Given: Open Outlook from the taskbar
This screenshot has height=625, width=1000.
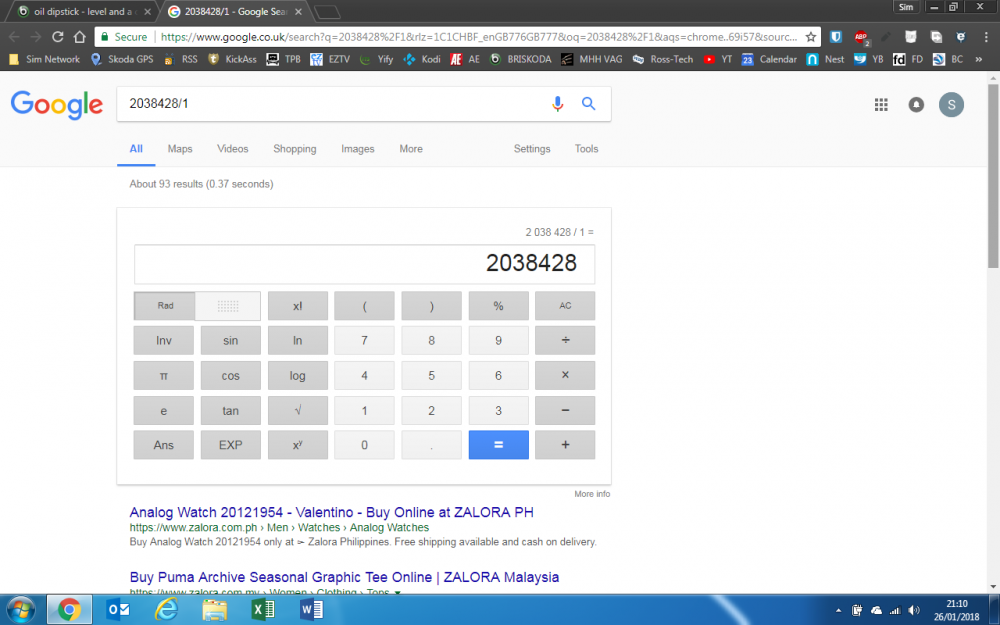Looking at the screenshot, I should (119, 610).
